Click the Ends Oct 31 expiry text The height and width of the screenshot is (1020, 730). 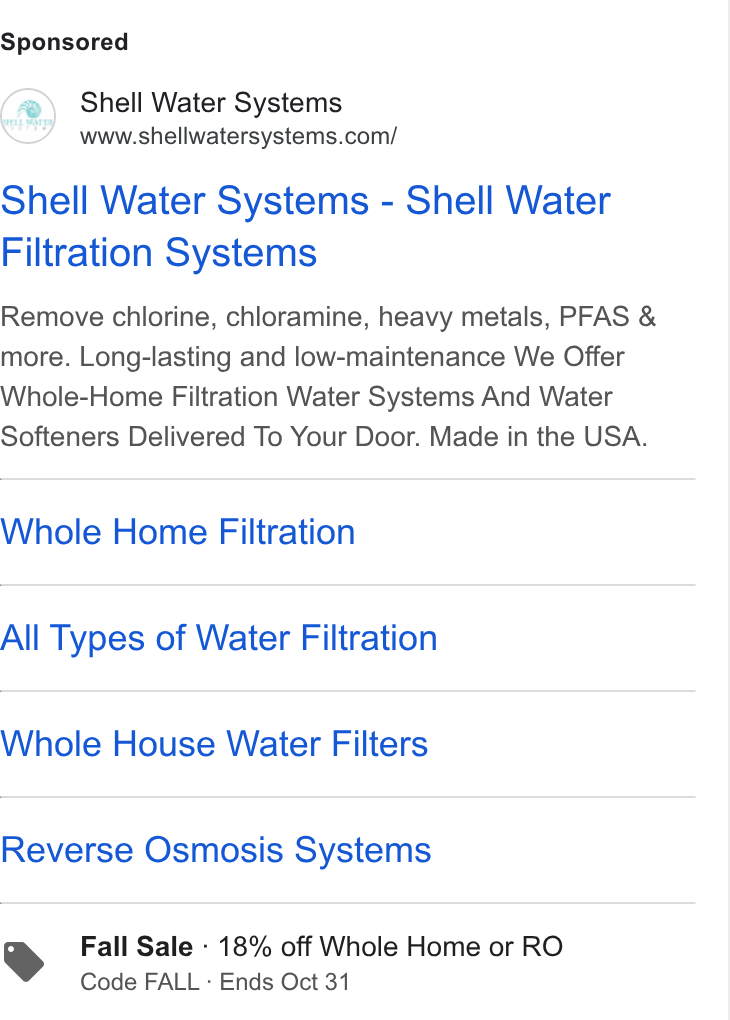point(284,982)
